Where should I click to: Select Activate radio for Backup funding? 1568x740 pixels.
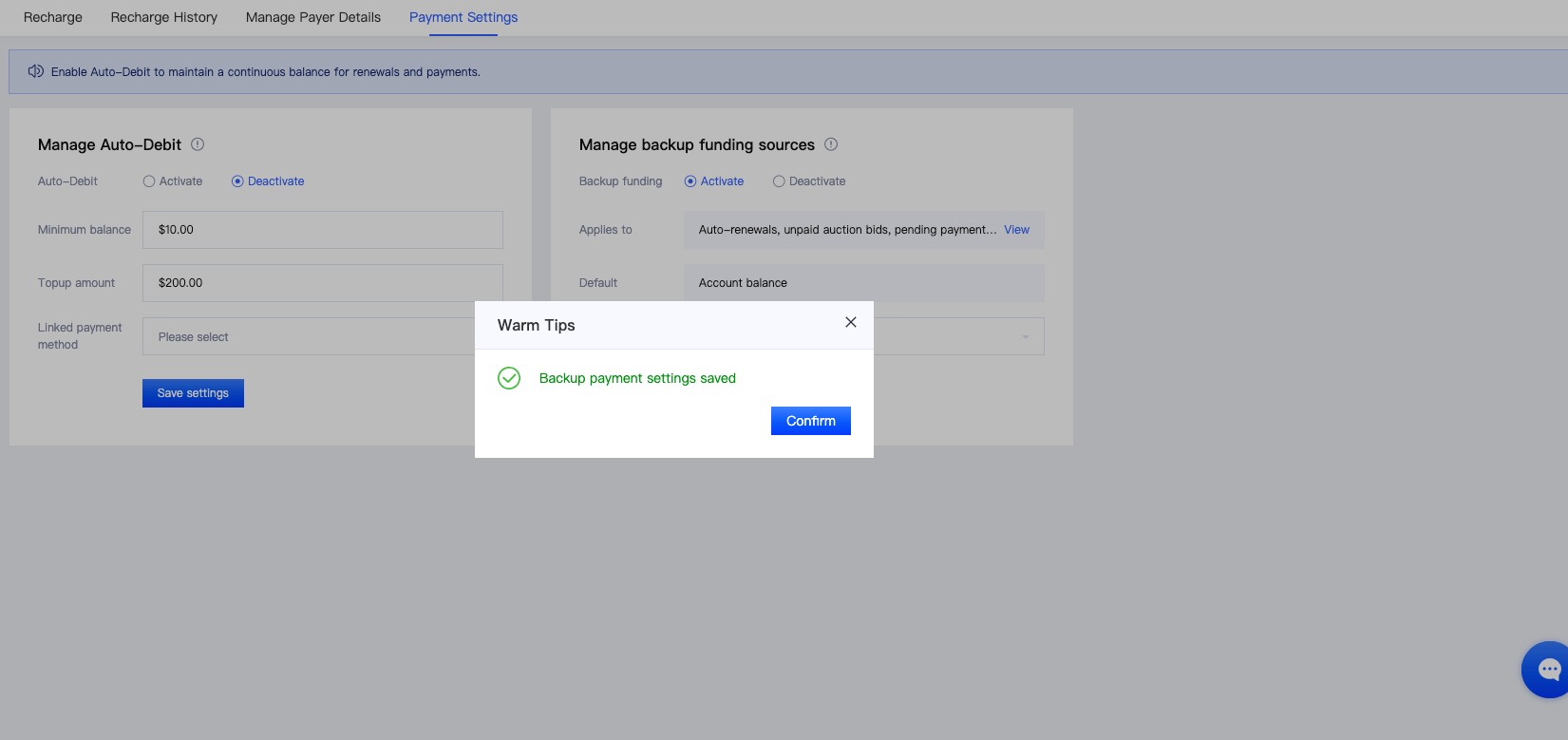tap(690, 181)
